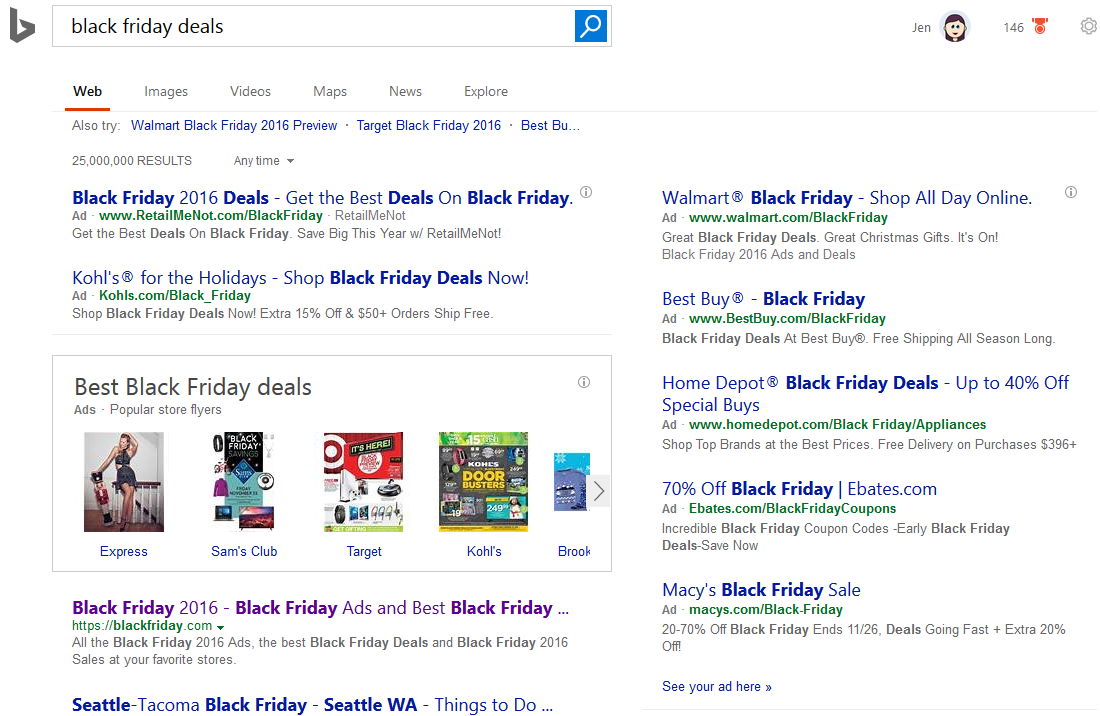
Task: Click See your ad here link
Action: pos(716,687)
